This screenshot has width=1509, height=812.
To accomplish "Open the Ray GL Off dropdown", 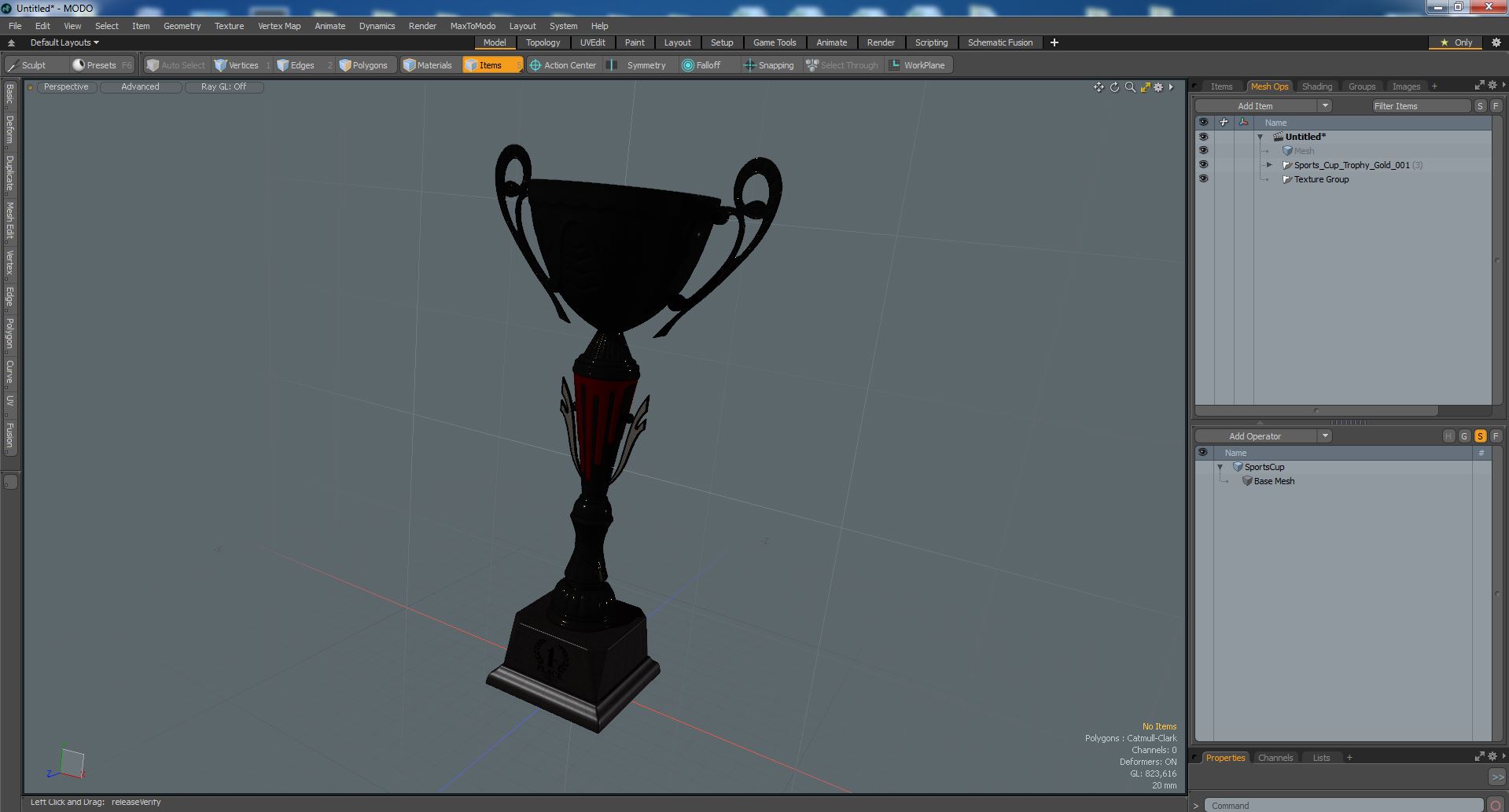I will pyautogui.click(x=223, y=87).
